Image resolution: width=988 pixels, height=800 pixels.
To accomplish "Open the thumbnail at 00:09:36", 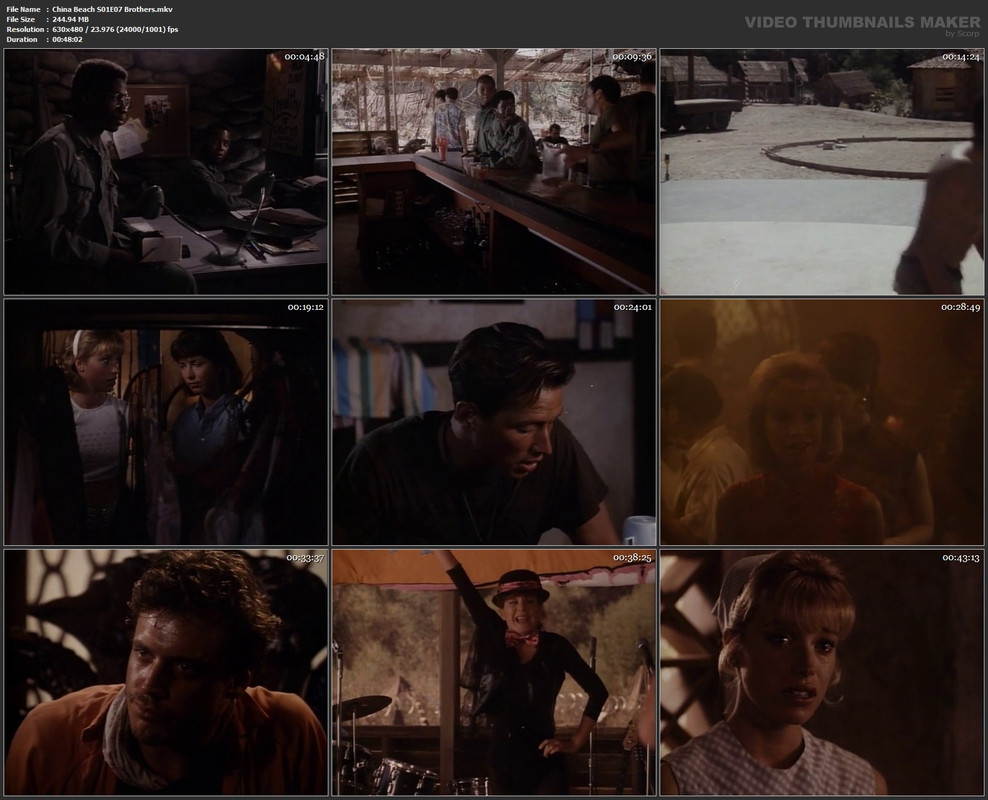I will [494, 172].
